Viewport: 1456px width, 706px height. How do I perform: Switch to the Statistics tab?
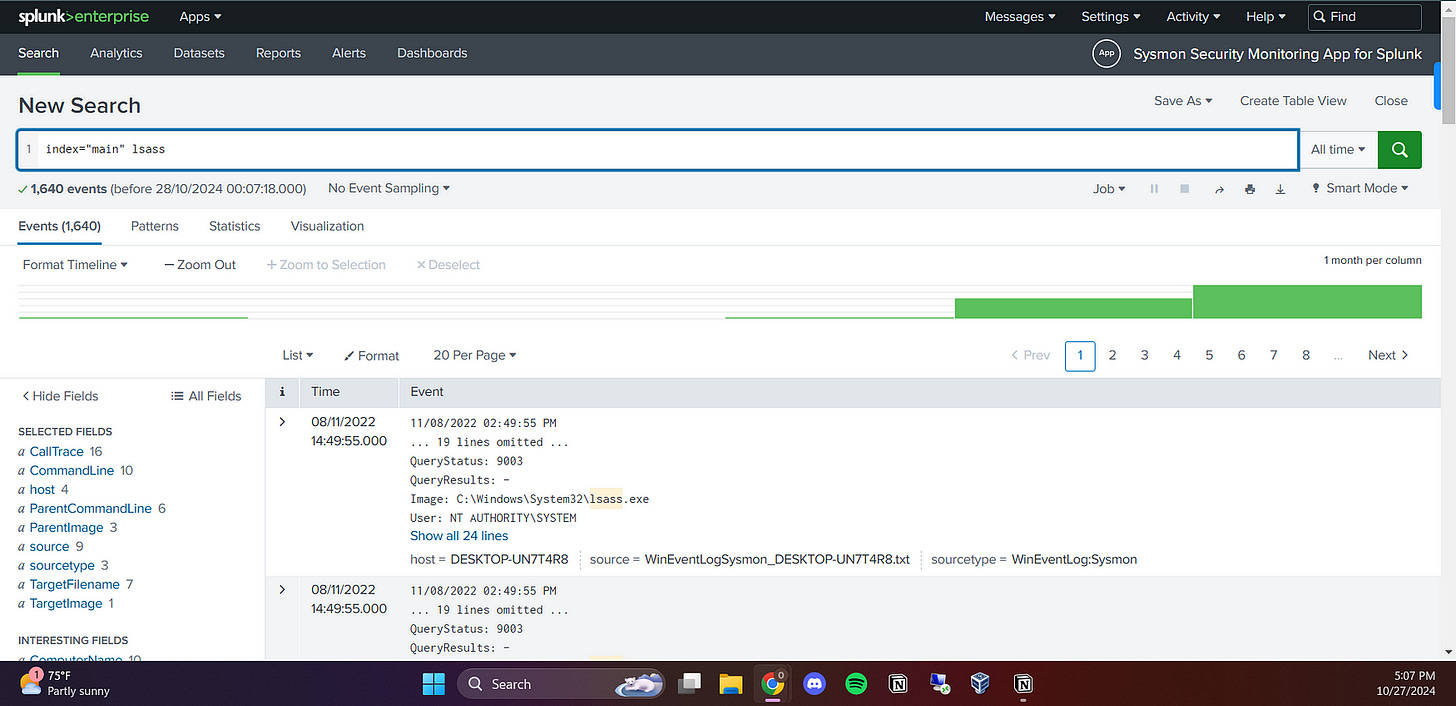[235, 226]
